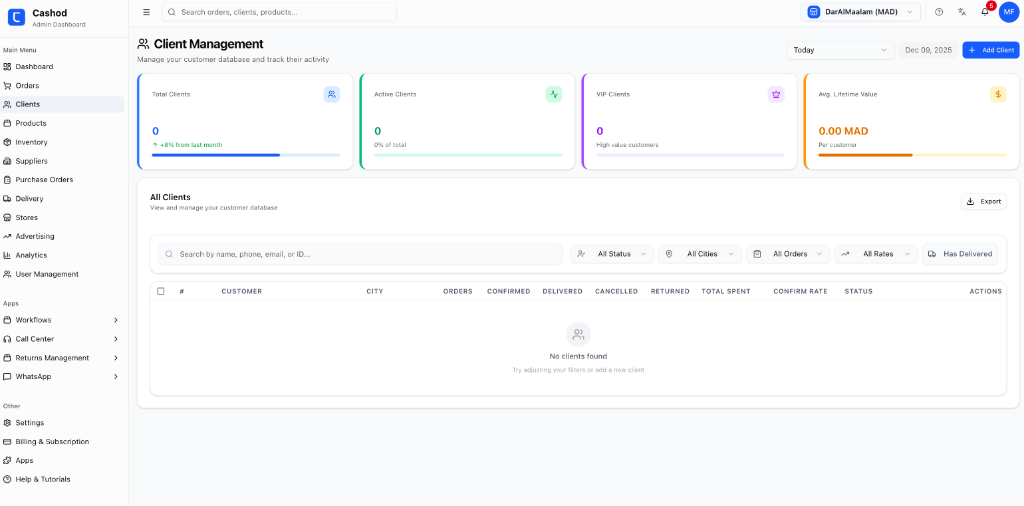Export the client list
The image size is (1024, 506).
983,201
